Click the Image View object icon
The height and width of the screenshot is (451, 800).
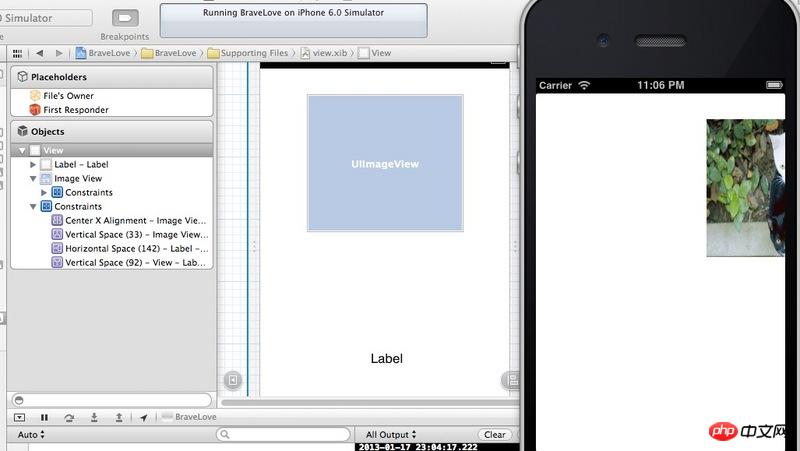coord(46,179)
